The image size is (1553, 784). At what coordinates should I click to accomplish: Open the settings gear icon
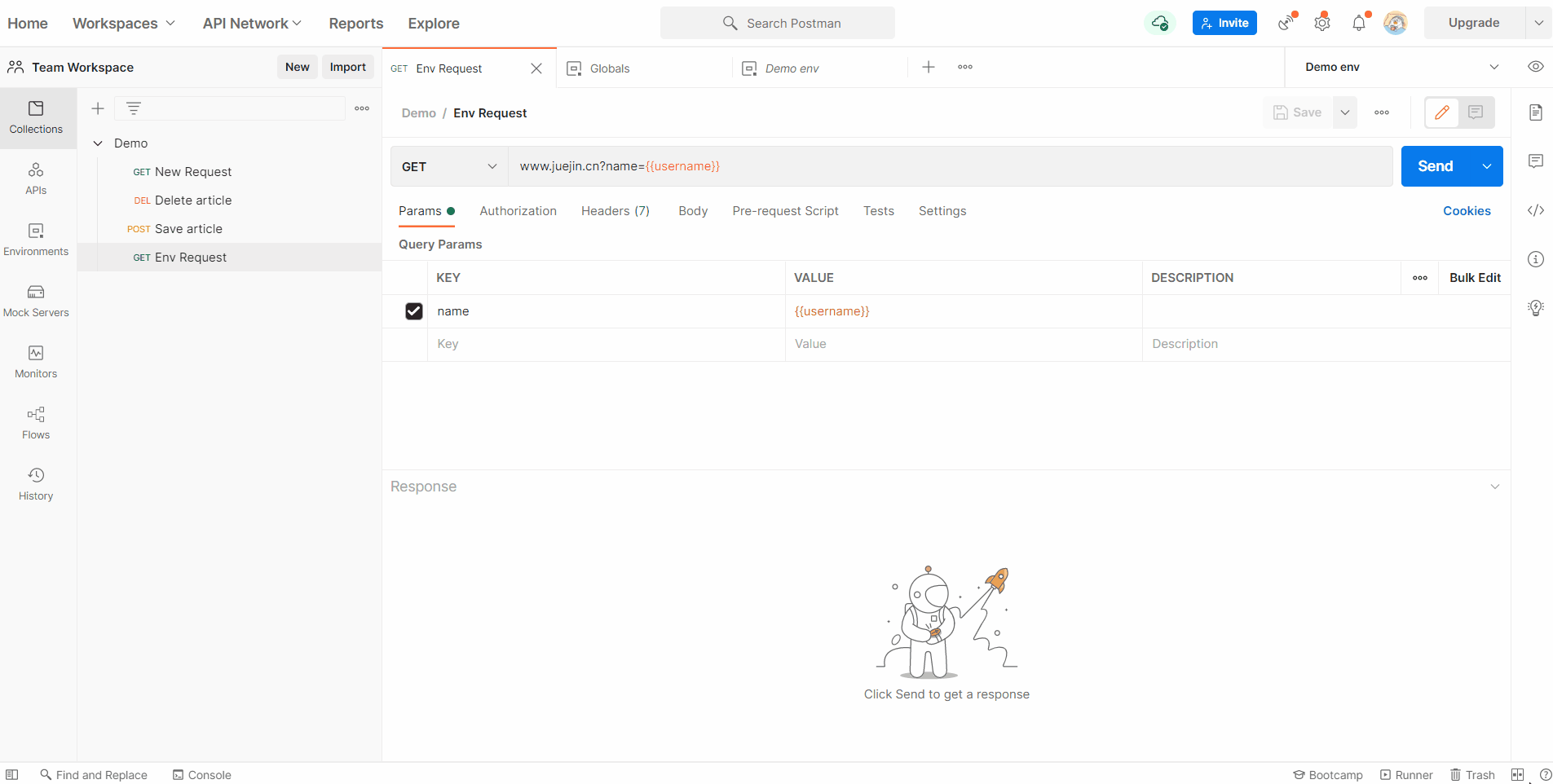1322,23
